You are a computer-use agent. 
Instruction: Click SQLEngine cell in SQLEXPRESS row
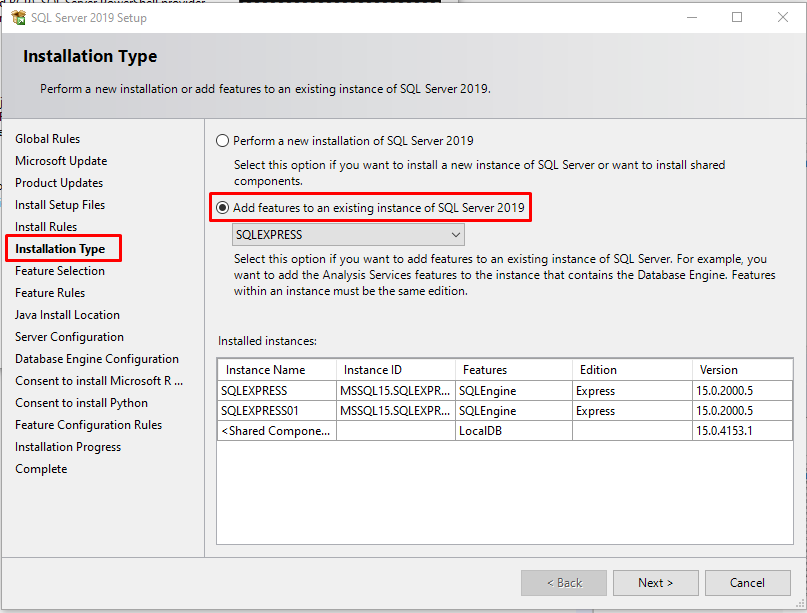[514, 391]
